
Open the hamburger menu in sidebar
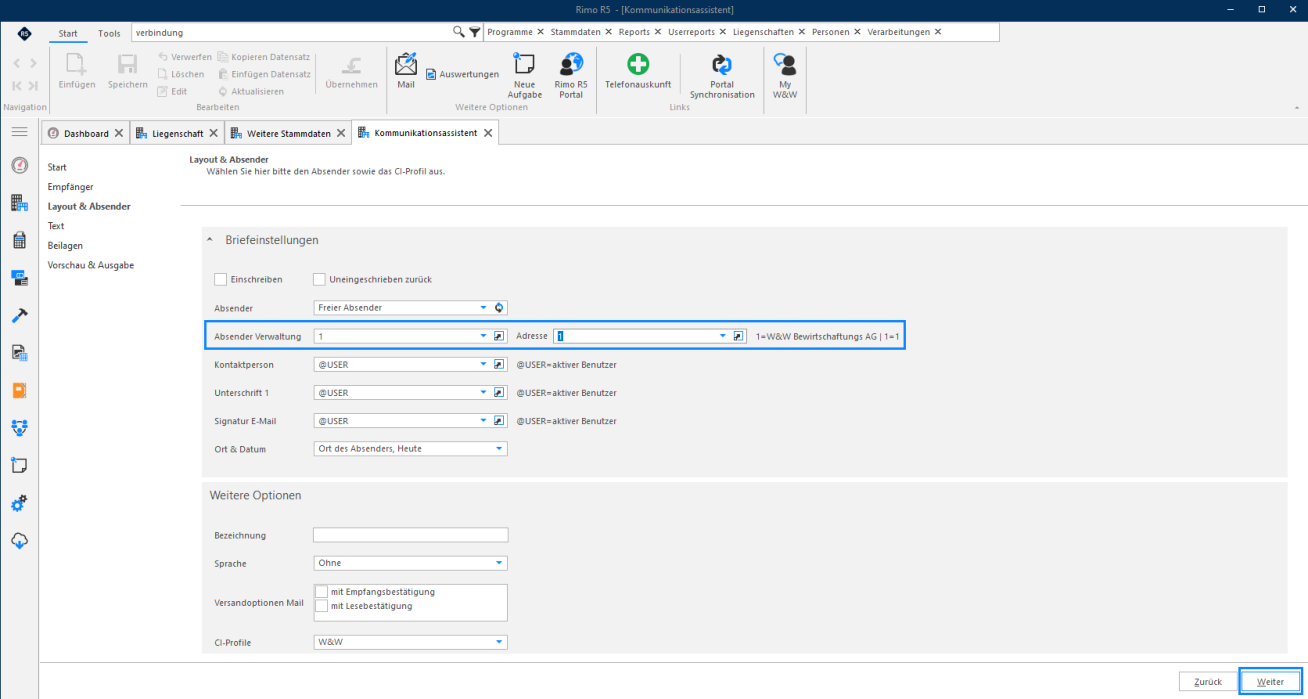pyautogui.click(x=19, y=132)
